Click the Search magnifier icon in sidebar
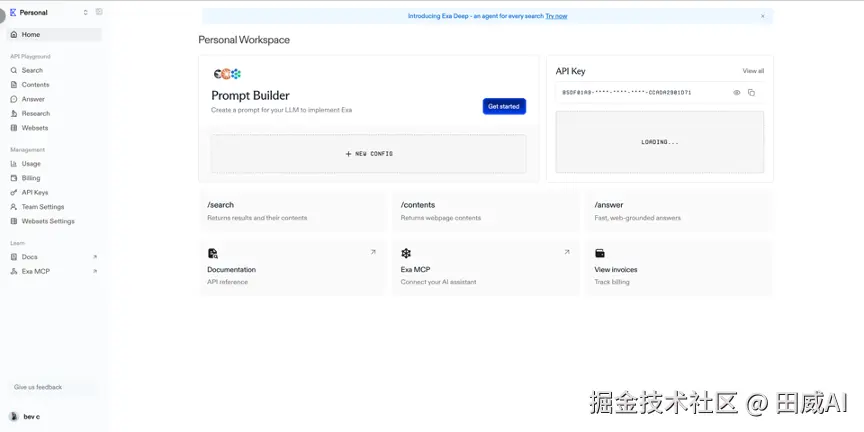 click(x=14, y=71)
